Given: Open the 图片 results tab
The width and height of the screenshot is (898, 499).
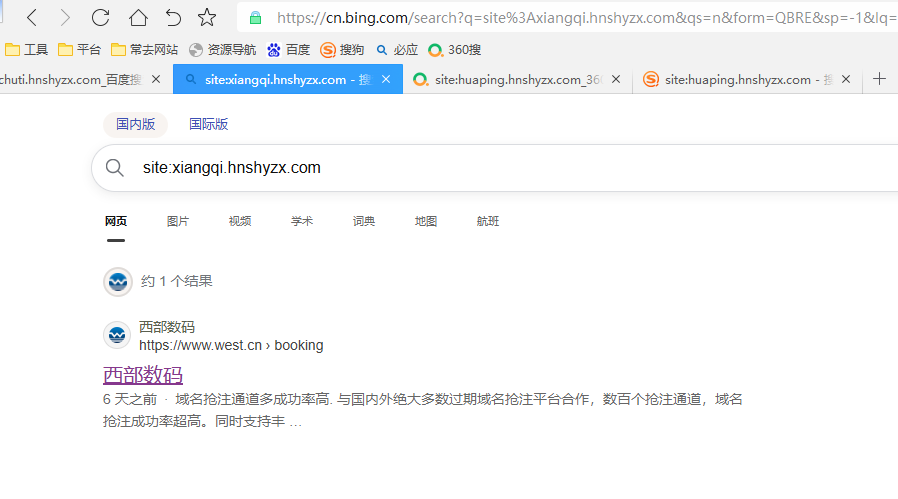Looking at the screenshot, I should (178, 221).
